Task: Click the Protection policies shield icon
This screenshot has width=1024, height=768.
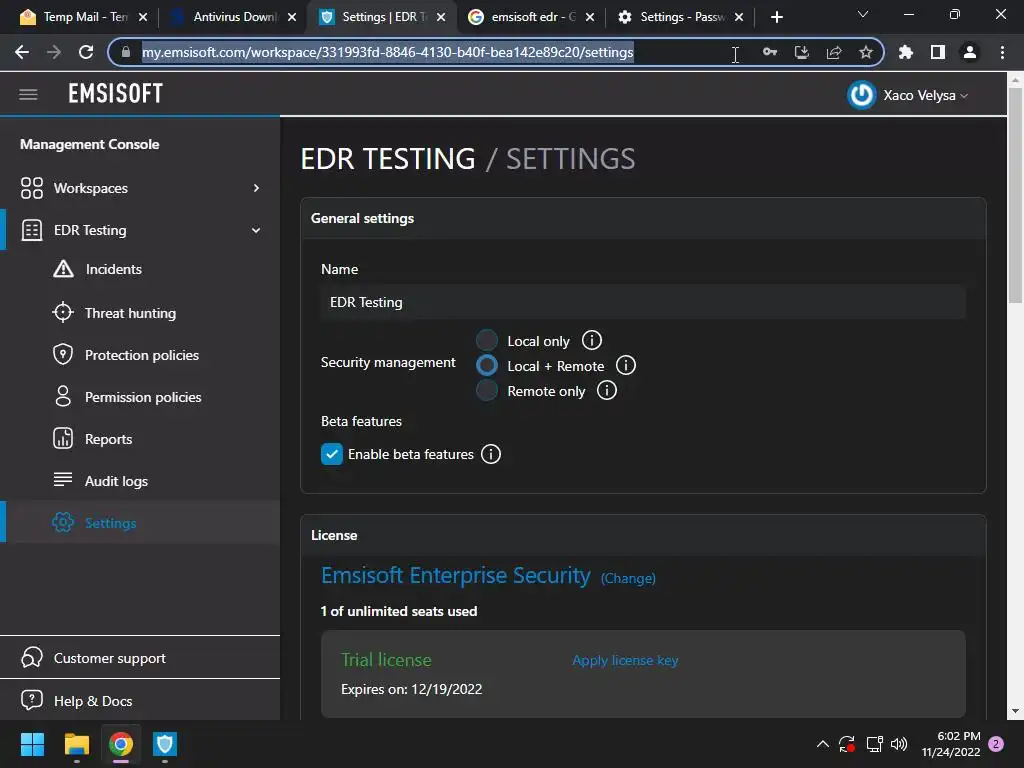Action: (63, 355)
